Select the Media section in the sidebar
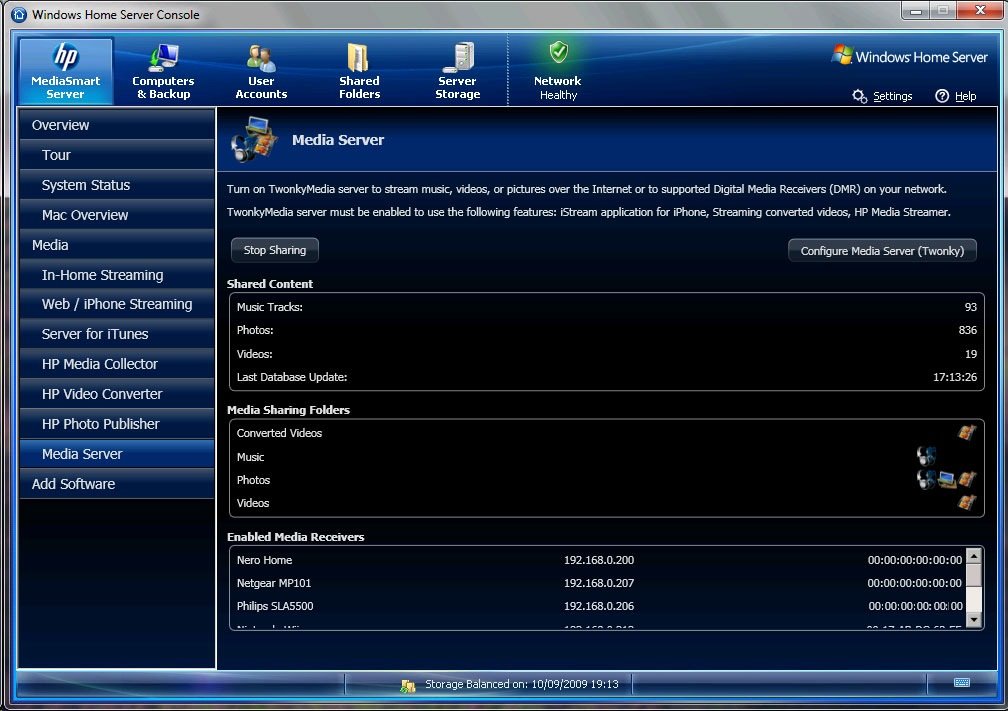The height and width of the screenshot is (711, 1008). pos(116,245)
